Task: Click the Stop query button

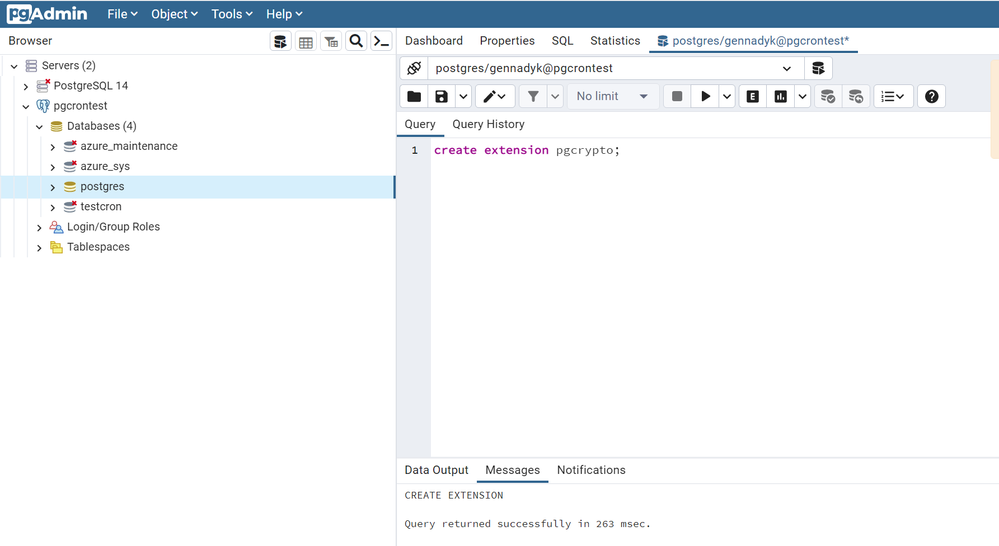Action: (x=677, y=96)
